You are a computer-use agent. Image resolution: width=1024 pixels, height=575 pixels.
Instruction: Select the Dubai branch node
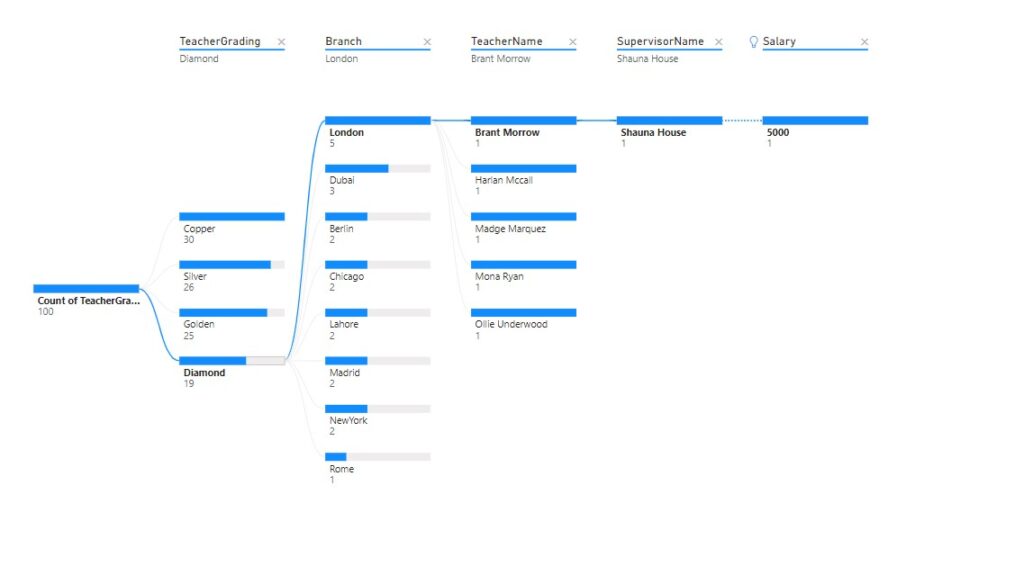click(377, 180)
